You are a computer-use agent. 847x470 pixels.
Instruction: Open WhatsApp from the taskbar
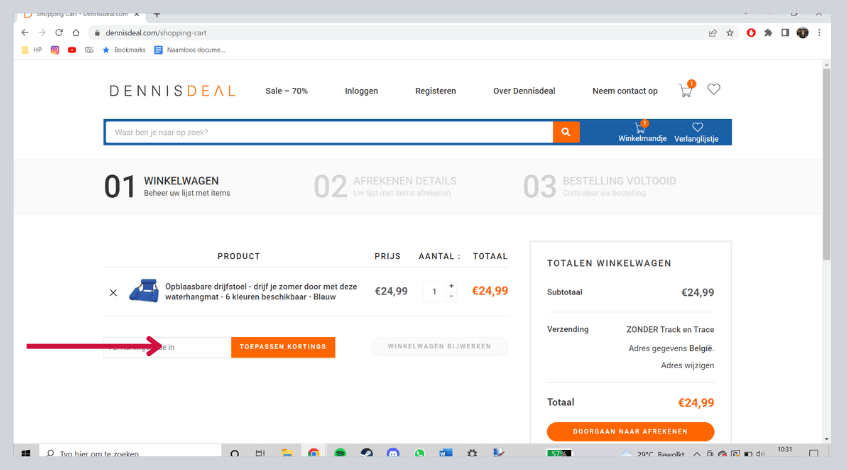(419, 453)
